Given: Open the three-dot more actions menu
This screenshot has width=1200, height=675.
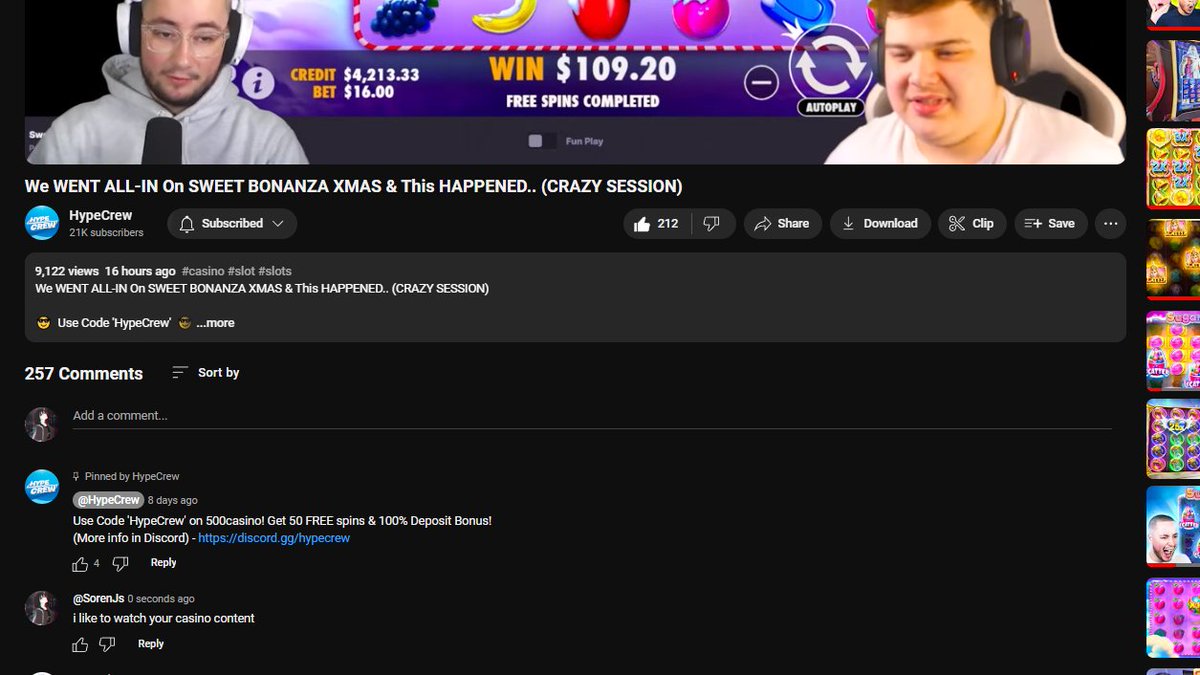Looking at the screenshot, I should coord(1110,224).
